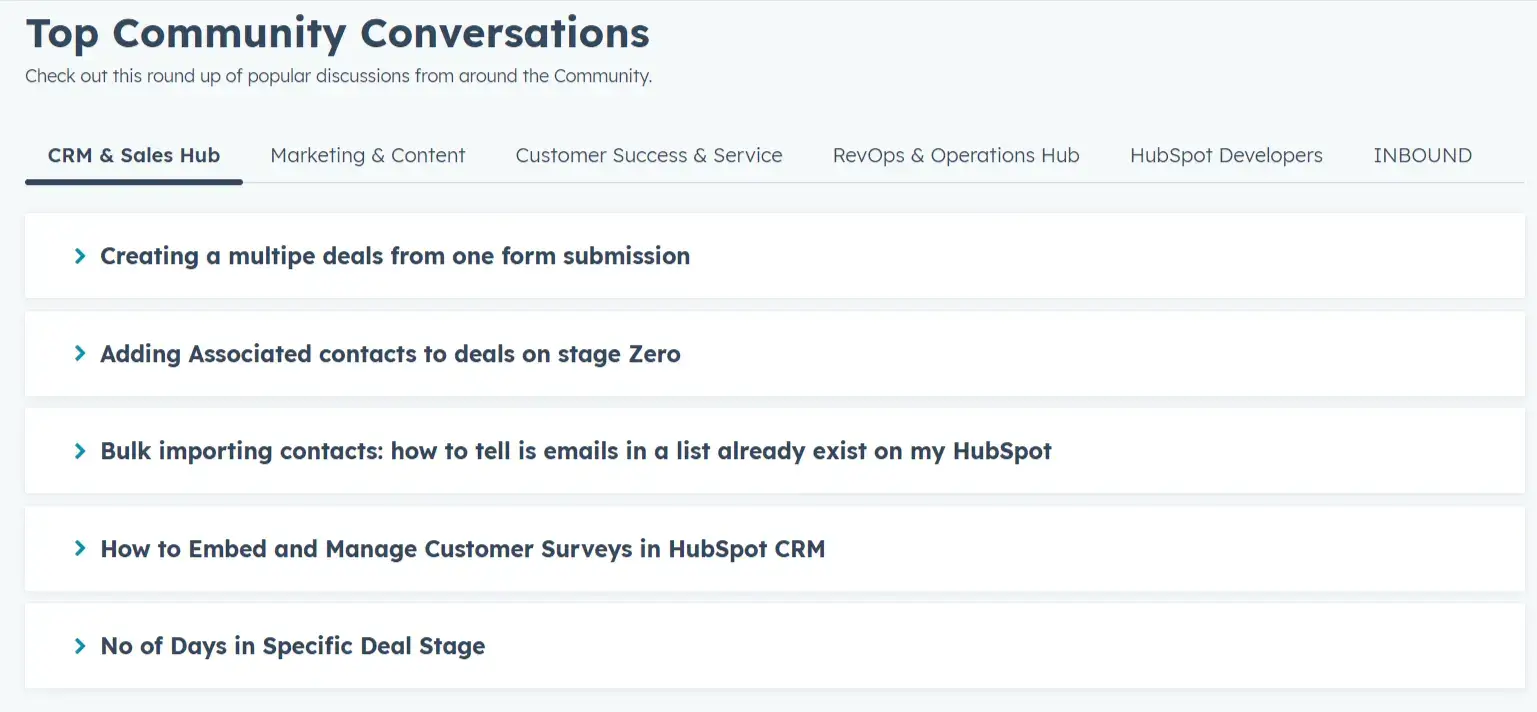This screenshot has width=1537, height=712.
Task: Select the RevOps & Operations Hub tab
Action: point(956,155)
